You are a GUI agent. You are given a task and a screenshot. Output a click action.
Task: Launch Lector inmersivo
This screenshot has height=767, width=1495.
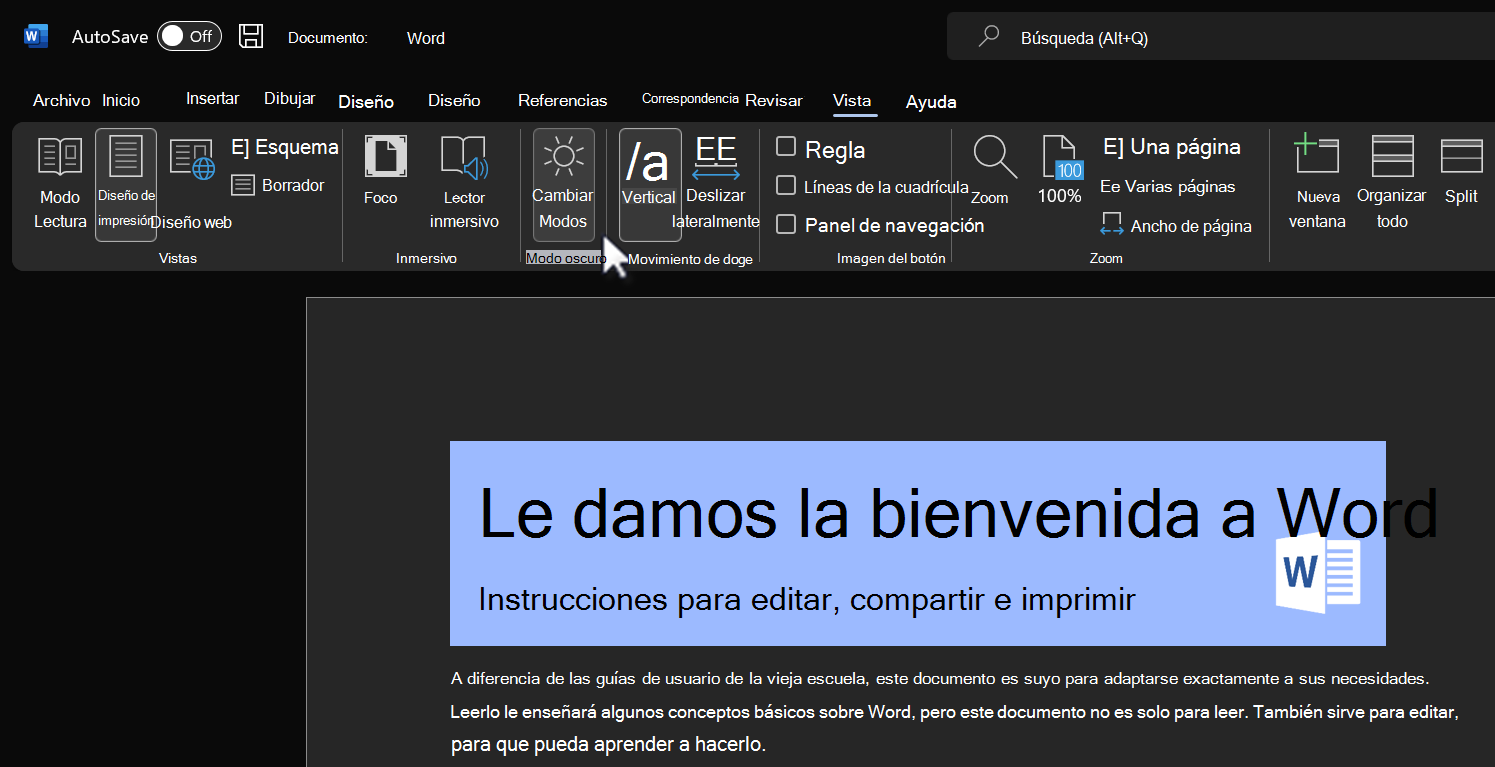[464, 184]
